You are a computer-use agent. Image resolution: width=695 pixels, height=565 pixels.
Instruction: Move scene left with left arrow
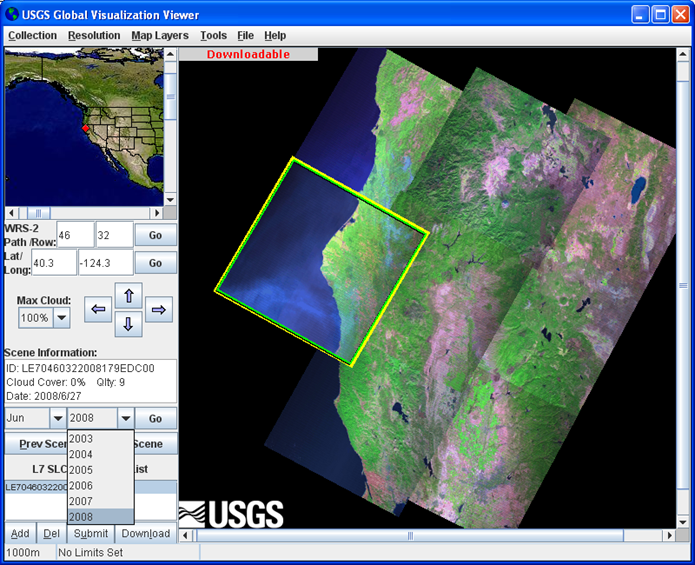pos(98,310)
